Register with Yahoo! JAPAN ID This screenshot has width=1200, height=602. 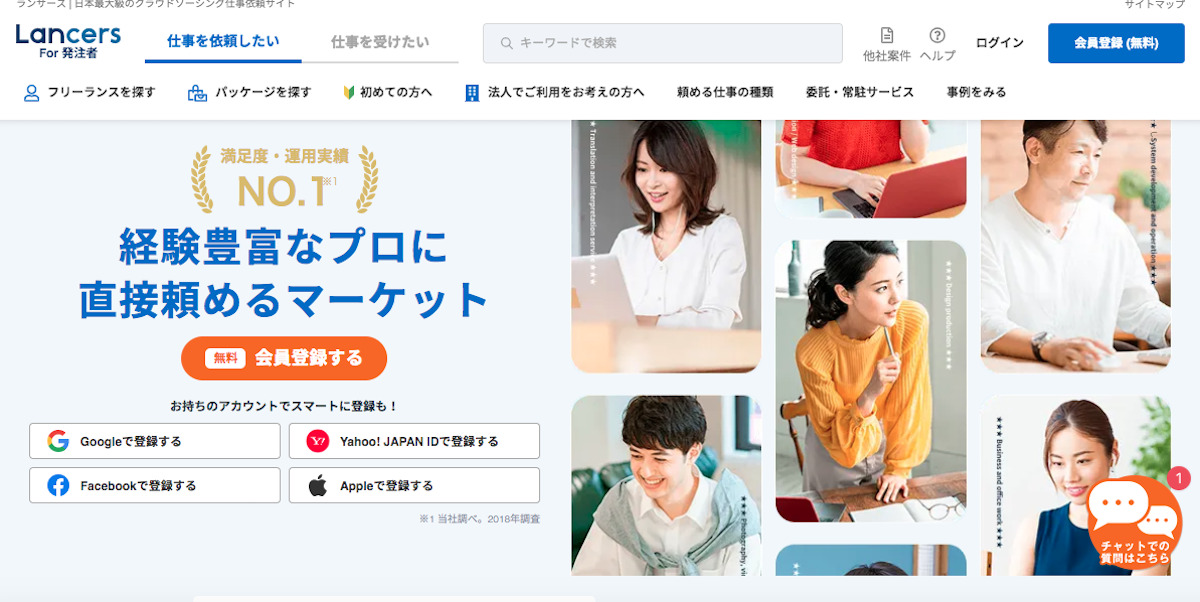(x=414, y=441)
